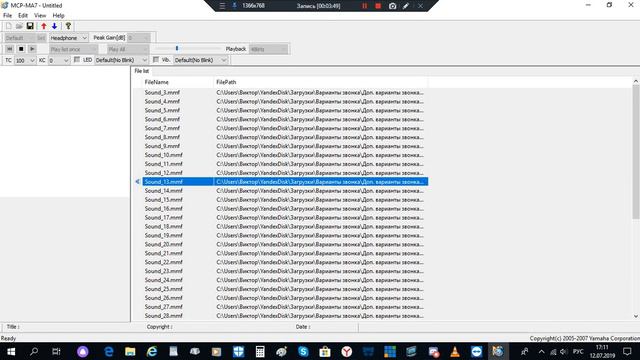This screenshot has width=640, height=360.
Task: Open Skype from the taskbar
Action: [x=303, y=351]
